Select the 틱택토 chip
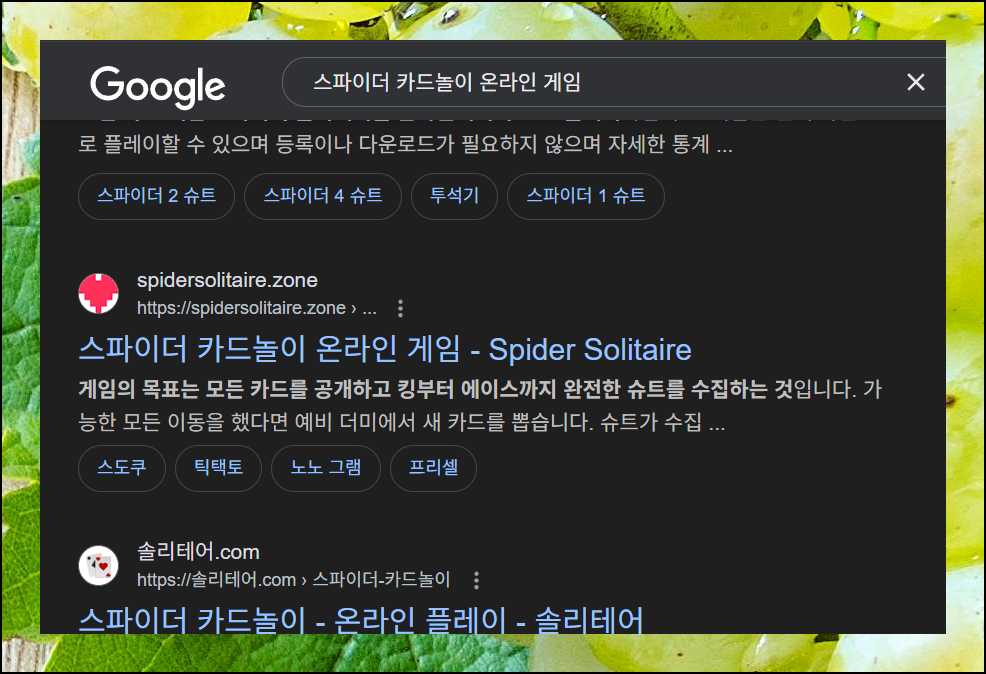Viewport: 986px width, 674px height. [x=218, y=468]
